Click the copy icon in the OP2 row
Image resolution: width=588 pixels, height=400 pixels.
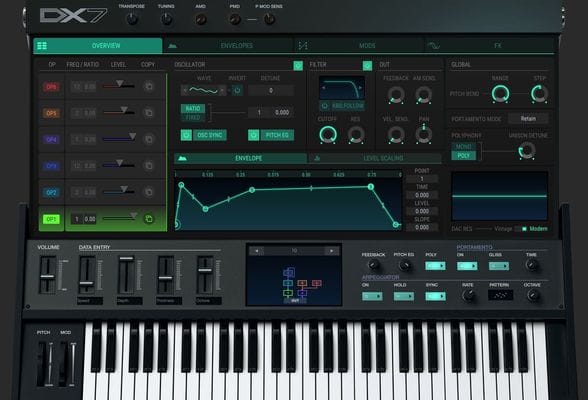[149, 192]
